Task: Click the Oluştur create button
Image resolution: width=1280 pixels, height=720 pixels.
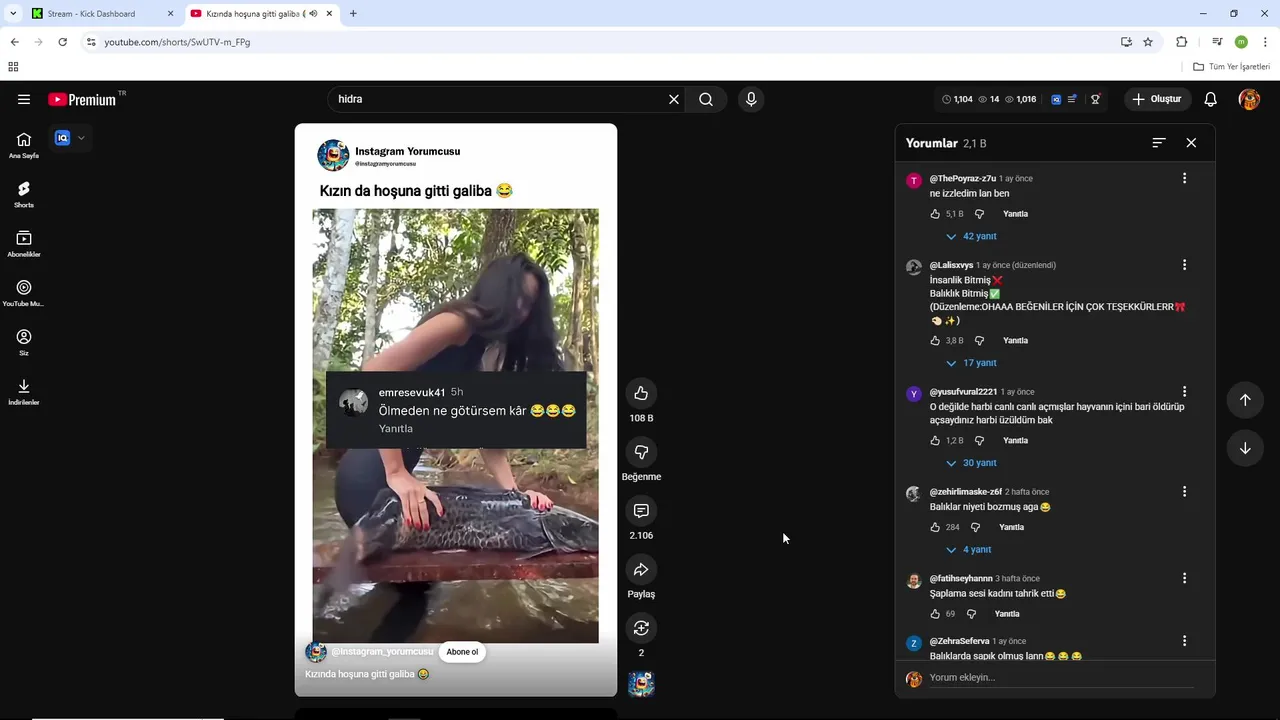Action: (1156, 99)
